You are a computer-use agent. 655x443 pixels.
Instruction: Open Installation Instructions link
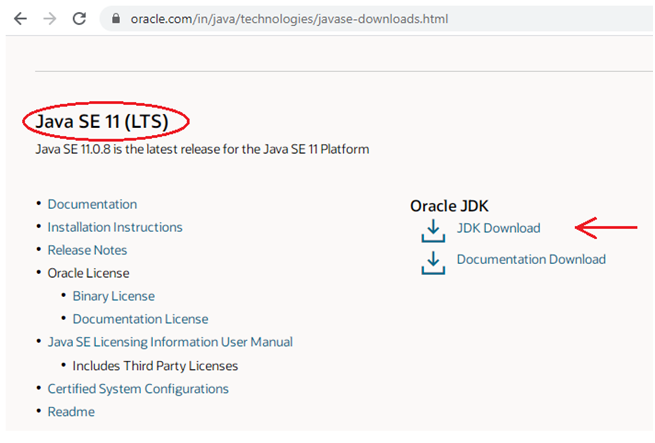(115, 227)
